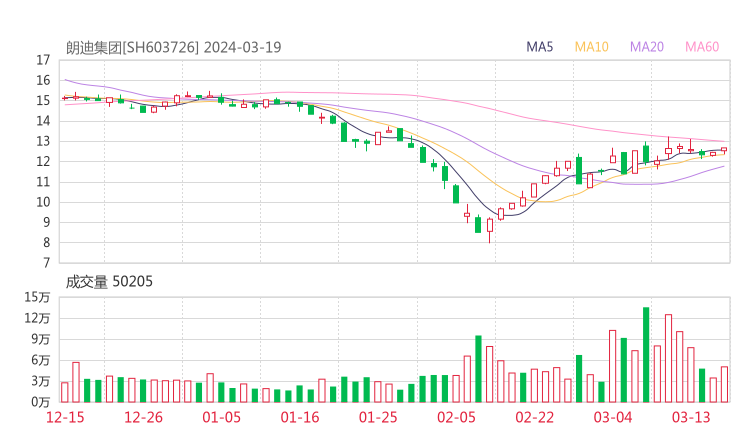This screenshot has height=440, width=740.
Task: Click the 9万 volume axis label
Action: [41, 339]
